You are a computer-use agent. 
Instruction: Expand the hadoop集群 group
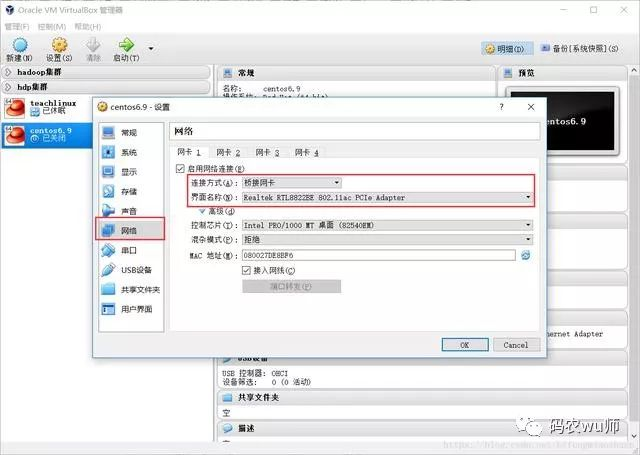[106, 72]
